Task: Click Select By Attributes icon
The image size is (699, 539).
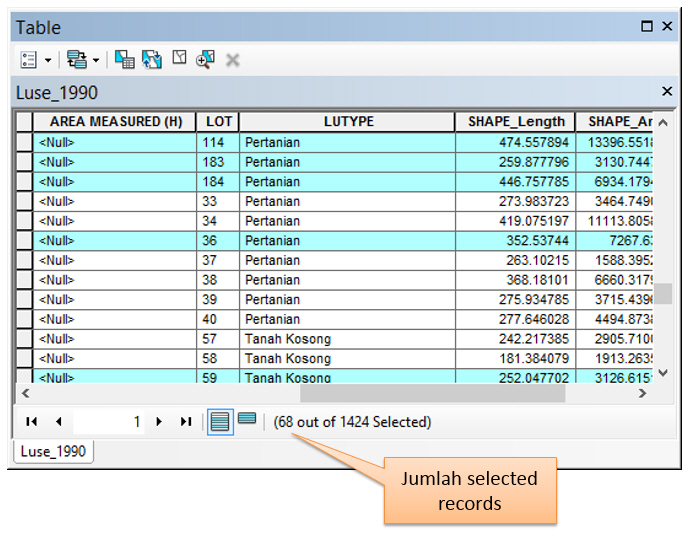Action: pos(124,59)
